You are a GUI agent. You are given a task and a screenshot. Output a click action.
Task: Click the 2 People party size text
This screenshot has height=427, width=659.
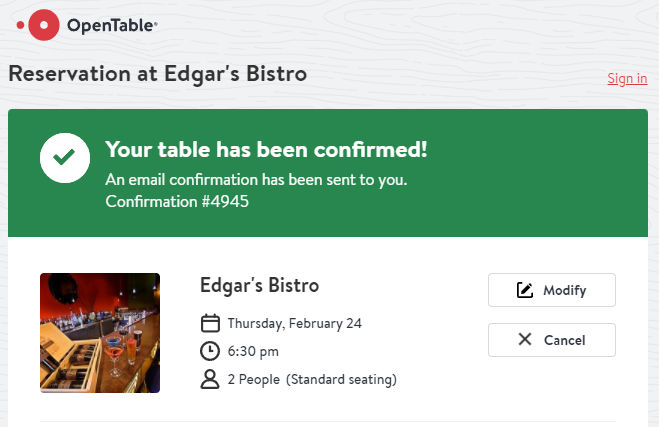(254, 379)
